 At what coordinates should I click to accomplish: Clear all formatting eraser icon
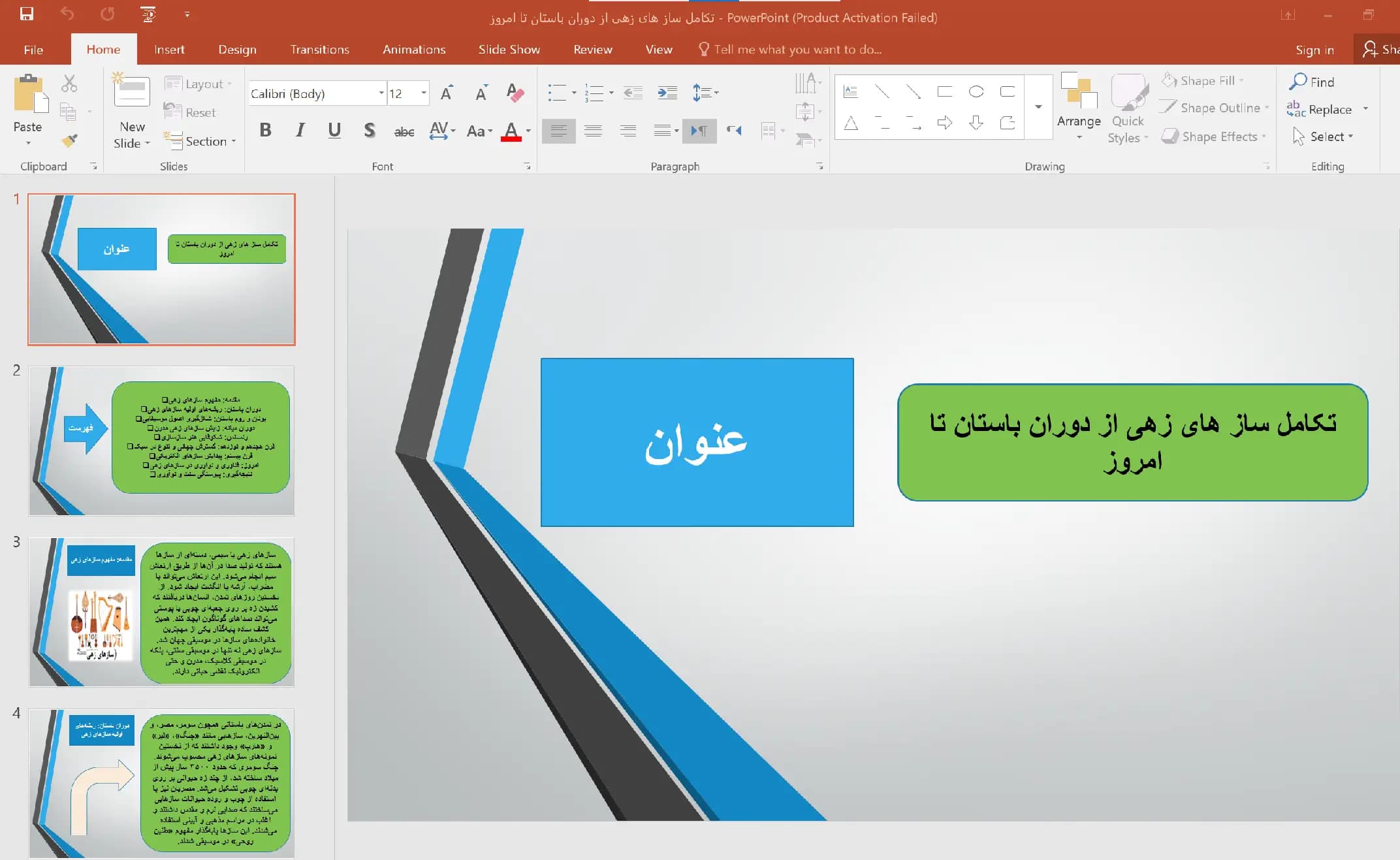(x=515, y=93)
